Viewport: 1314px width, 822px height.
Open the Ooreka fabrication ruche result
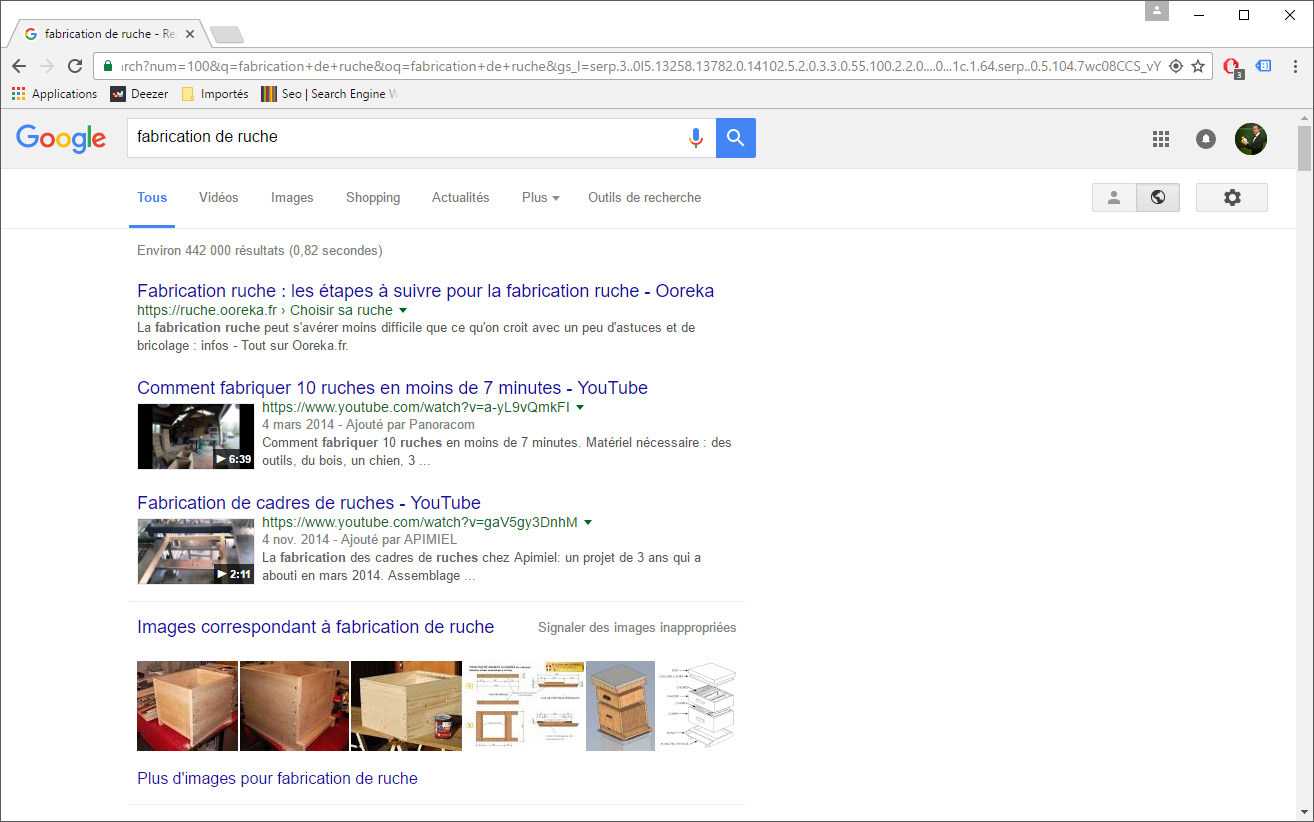pyautogui.click(x=426, y=291)
